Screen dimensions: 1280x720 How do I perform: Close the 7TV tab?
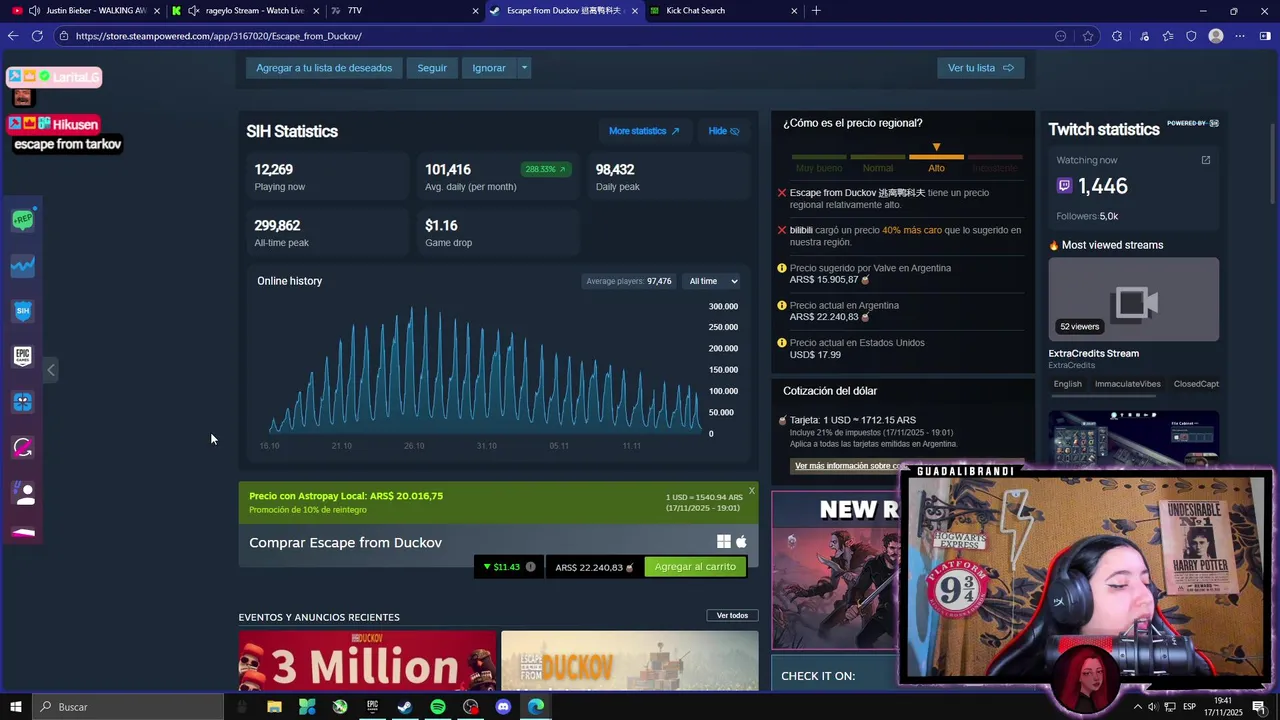(x=475, y=11)
